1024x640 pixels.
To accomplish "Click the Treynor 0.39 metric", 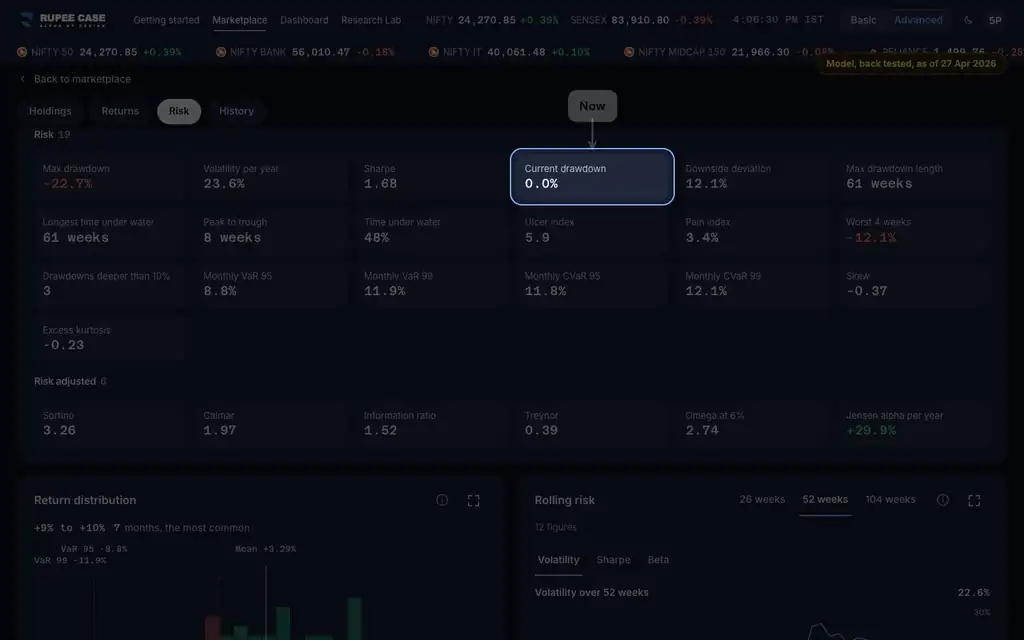I will [x=590, y=424].
